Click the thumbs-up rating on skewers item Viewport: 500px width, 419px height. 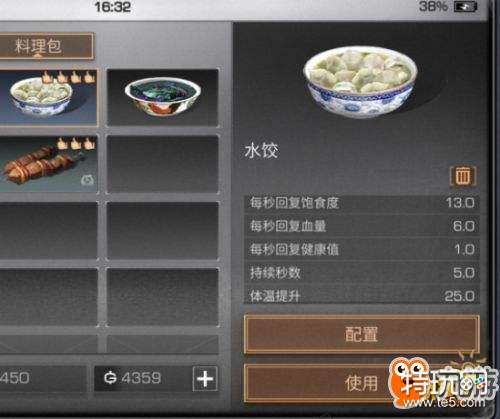click(76, 143)
